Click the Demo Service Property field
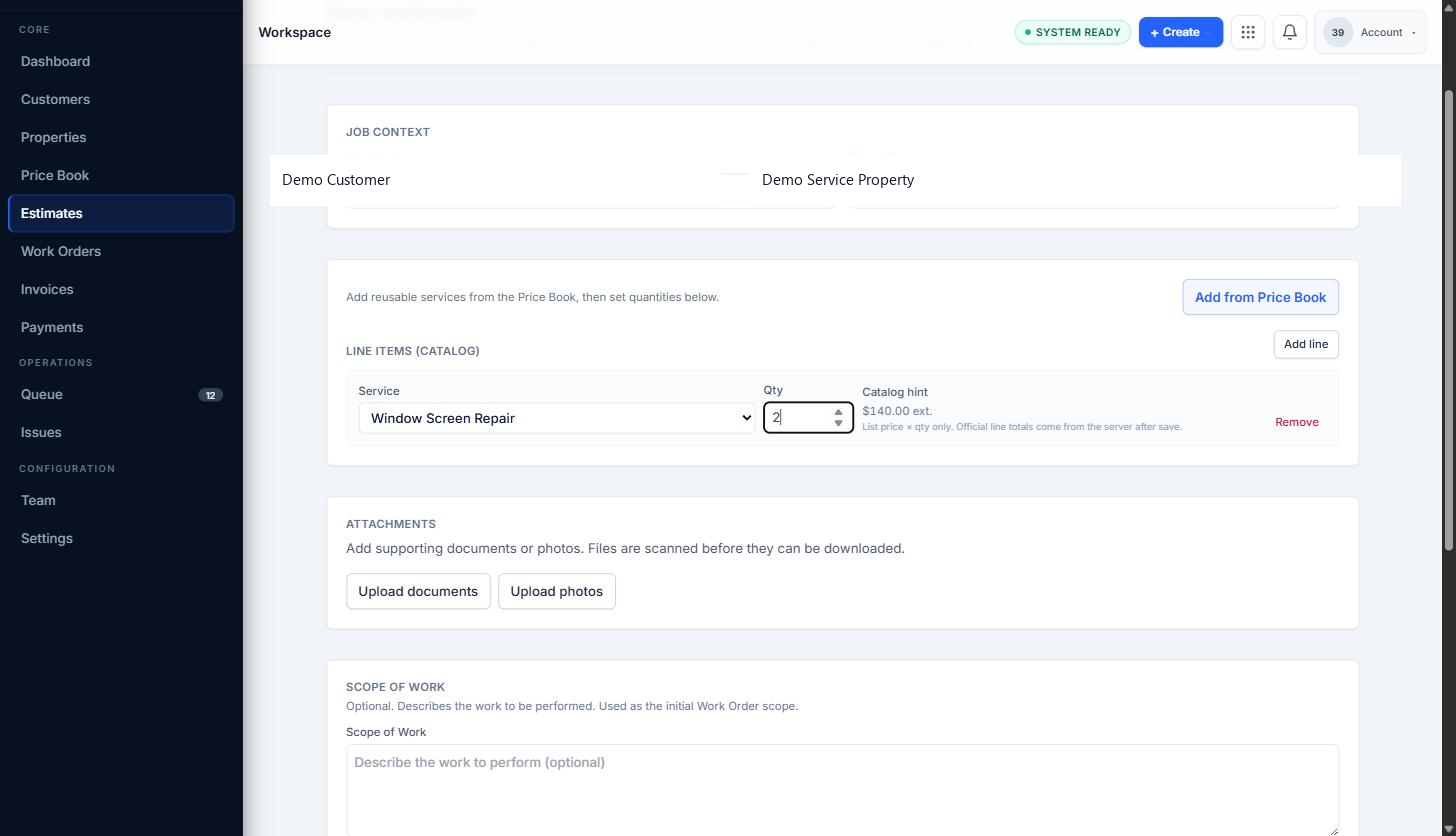 coord(1075,180)
